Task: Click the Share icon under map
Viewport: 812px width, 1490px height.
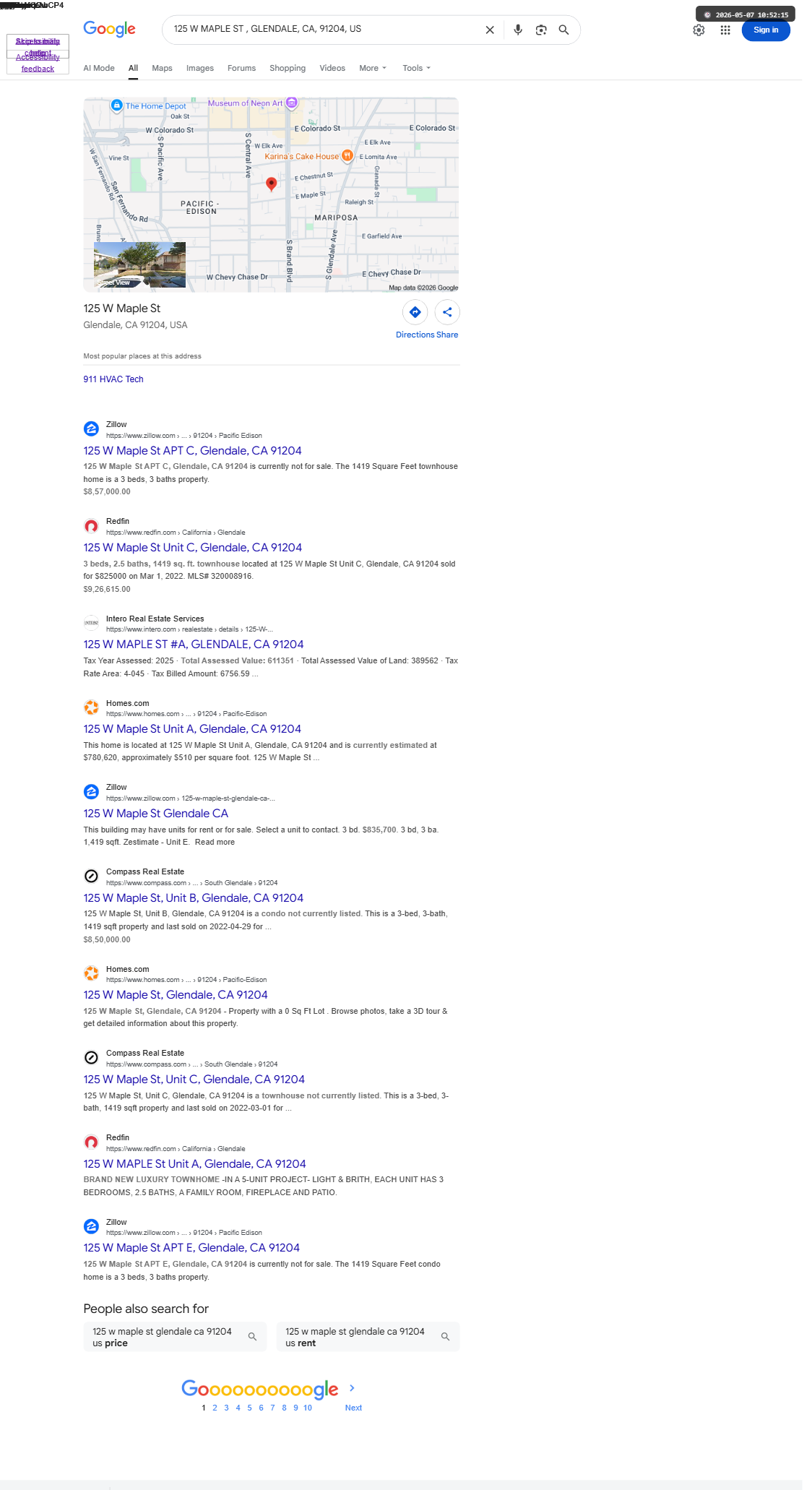Action: [x=447, y=312]
